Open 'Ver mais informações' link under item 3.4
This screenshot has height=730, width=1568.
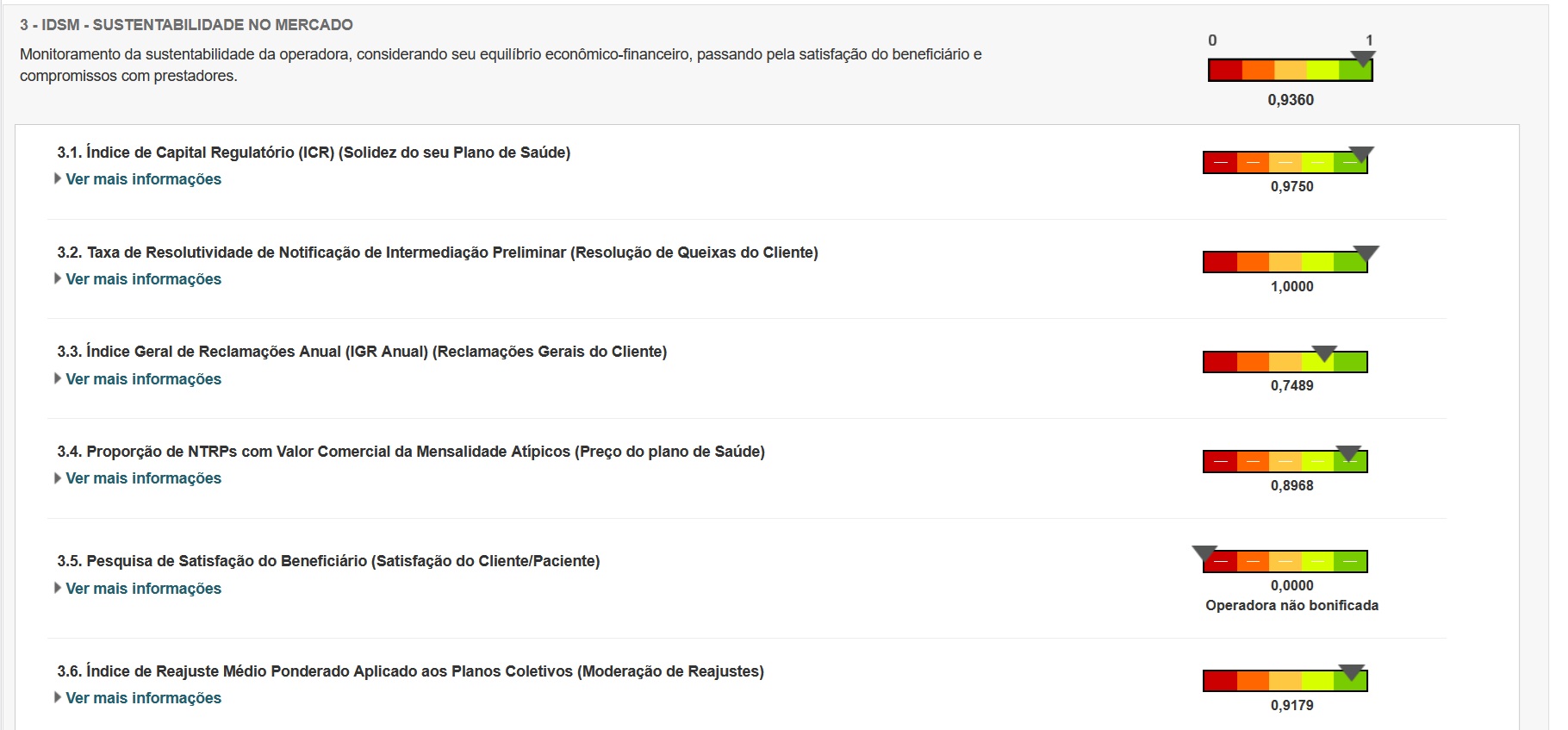(x=144, y=478)
